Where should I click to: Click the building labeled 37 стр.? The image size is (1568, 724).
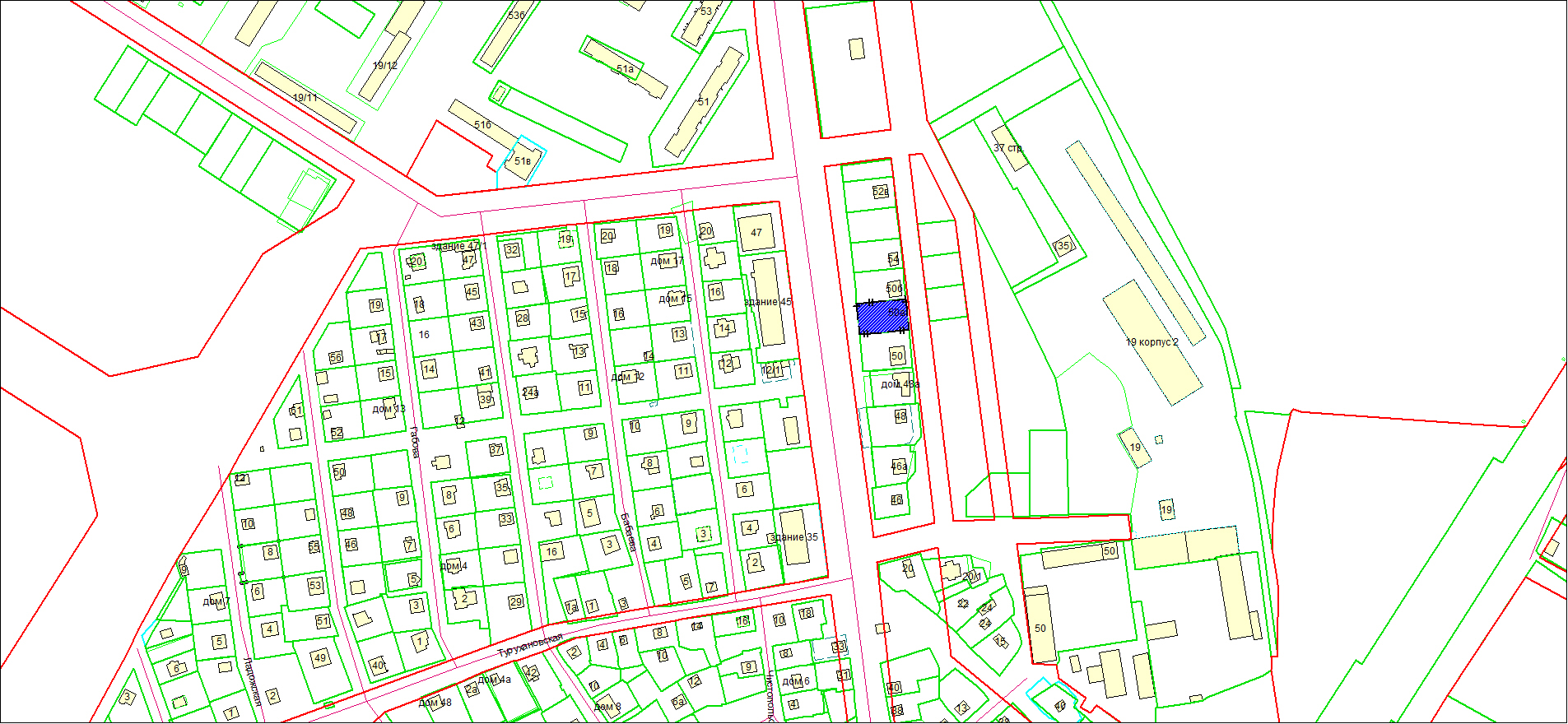pos(1008,148)
